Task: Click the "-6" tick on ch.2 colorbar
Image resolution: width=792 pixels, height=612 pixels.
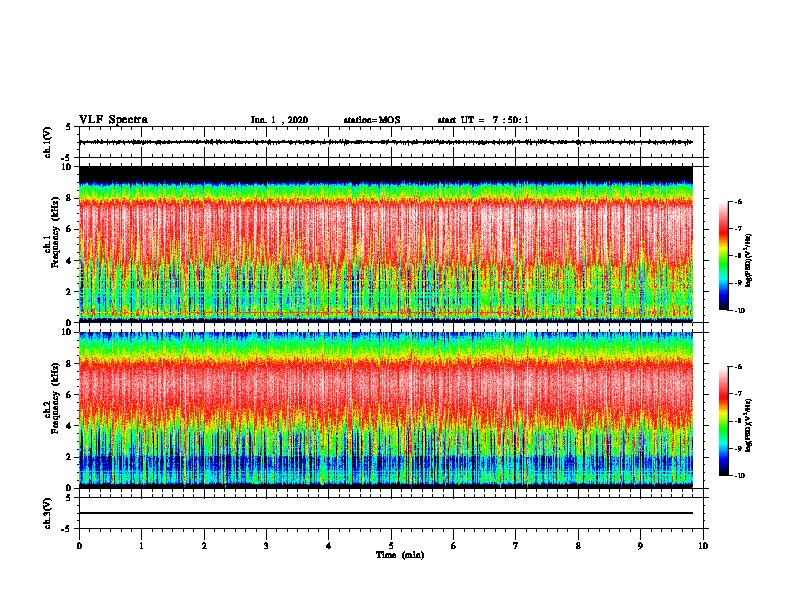Action: pos(738,367)
